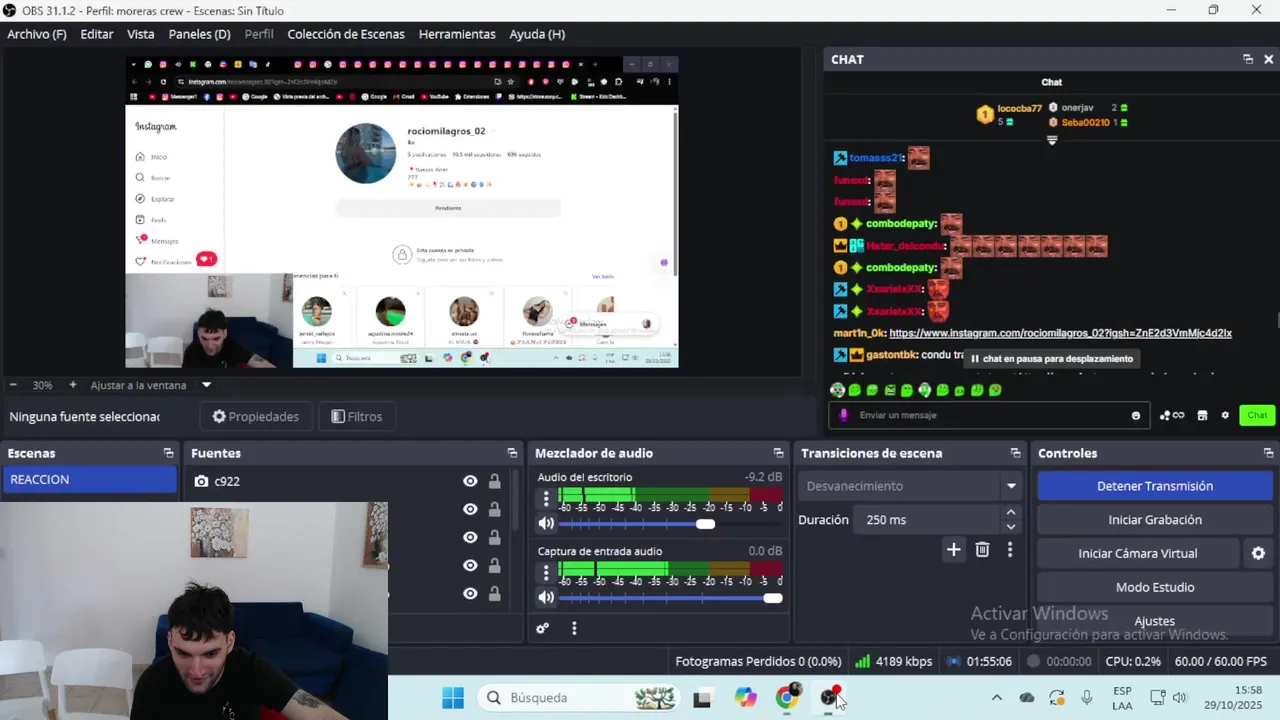Open advanced audio properties gears icon
The image size is (1280, 720).
tap(542, 628)
